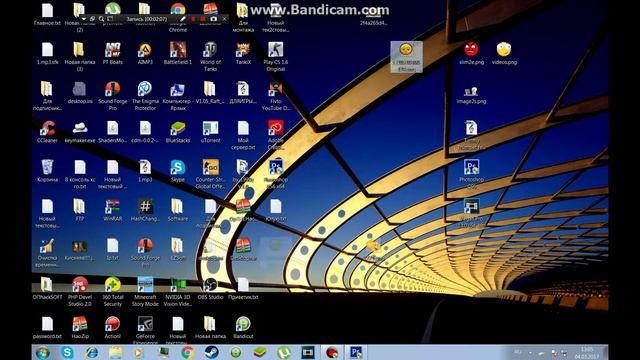Select The Enigma Protector shortcut
The width and height of the screenshot is (640, 360).
tap(145, 96)
